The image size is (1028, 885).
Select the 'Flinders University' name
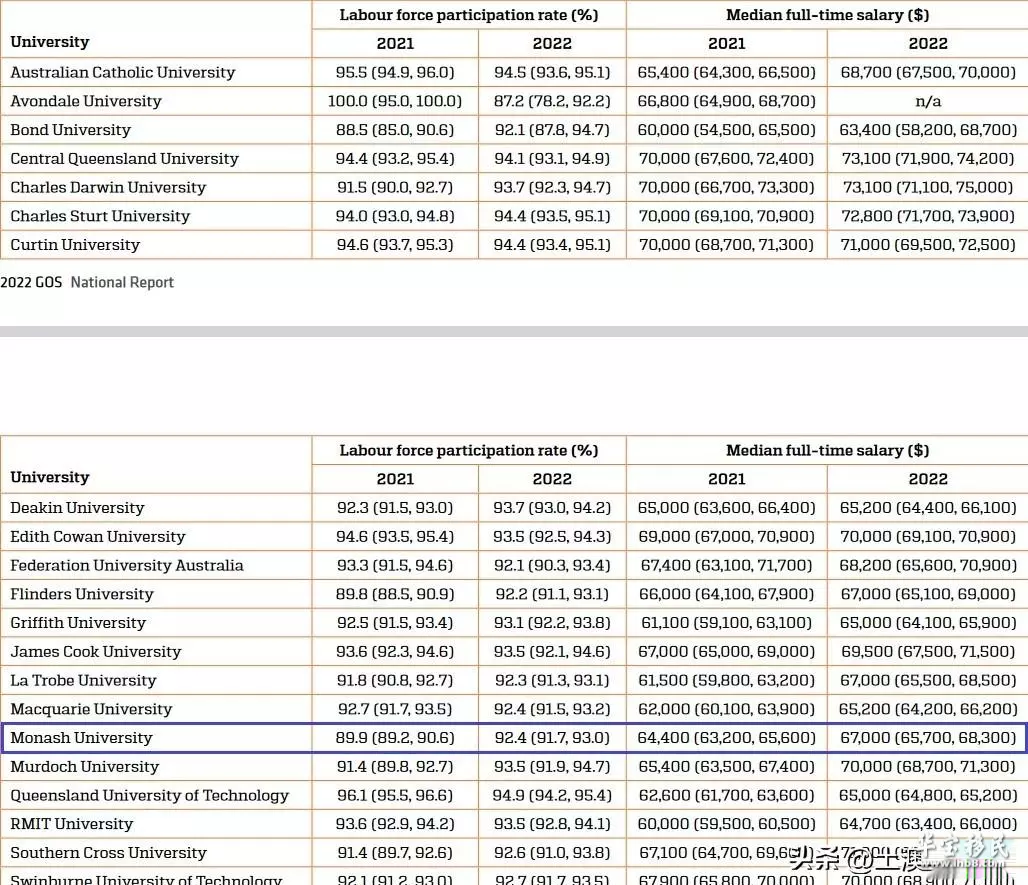pyautogui.click(x=82, y=594)
